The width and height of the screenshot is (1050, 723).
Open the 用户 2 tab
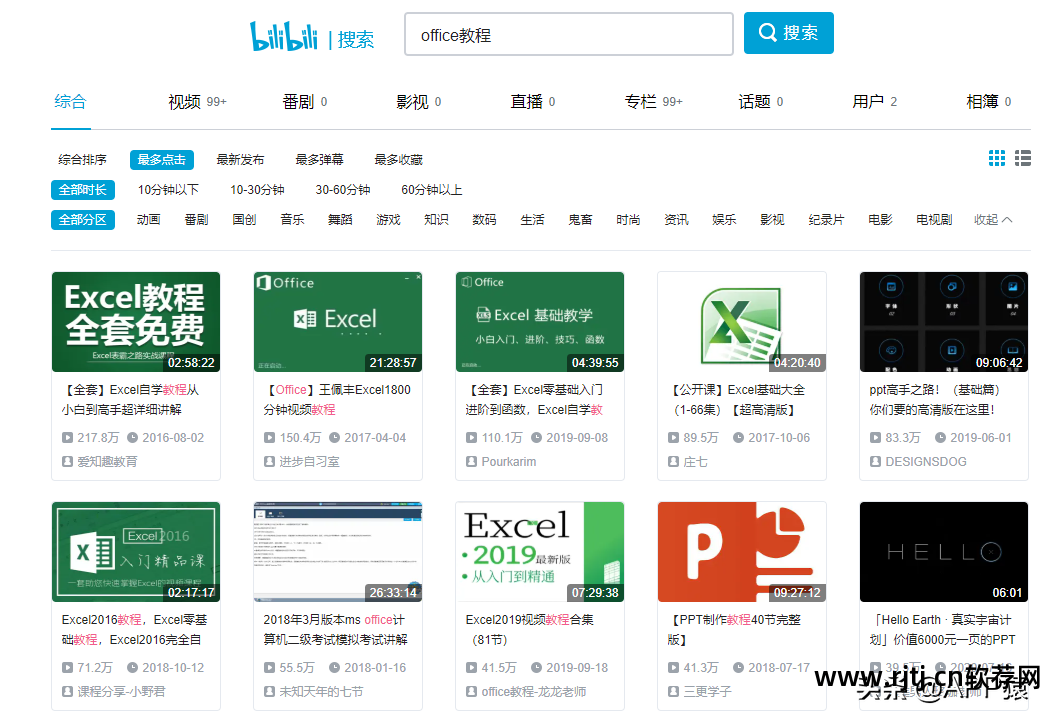[x=874, y=102]
